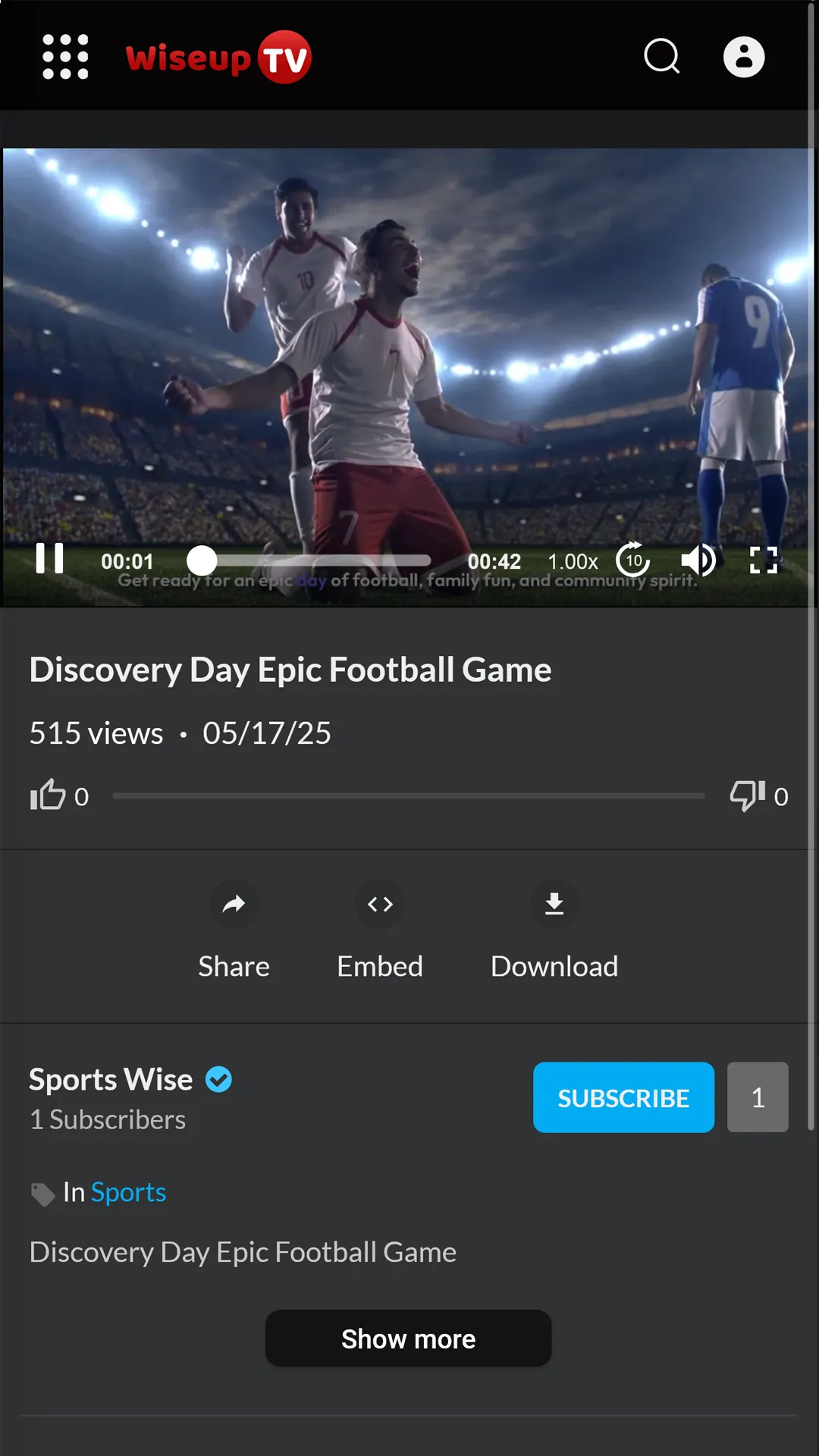Download the video
Screen dimensions: 819x1456
click(554, 930)
